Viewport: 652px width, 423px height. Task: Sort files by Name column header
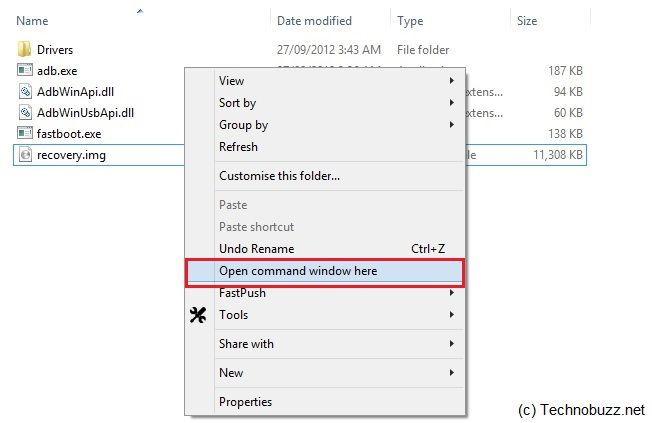pos(32,21)
